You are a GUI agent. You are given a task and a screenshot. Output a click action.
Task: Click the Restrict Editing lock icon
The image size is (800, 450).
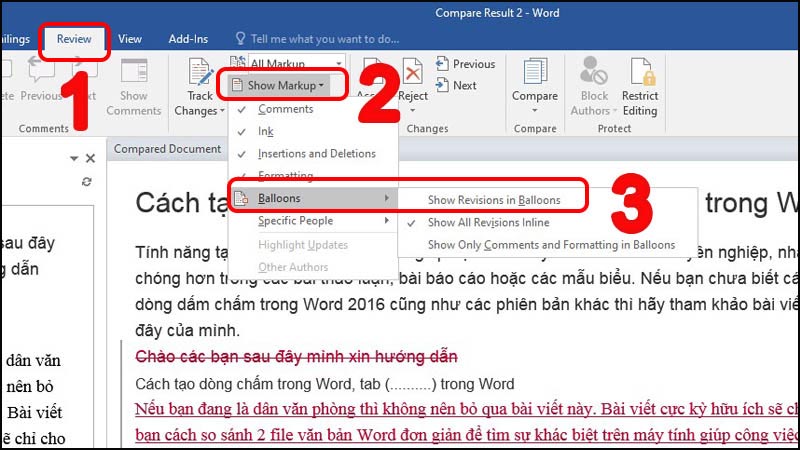(x=640, y=73)
